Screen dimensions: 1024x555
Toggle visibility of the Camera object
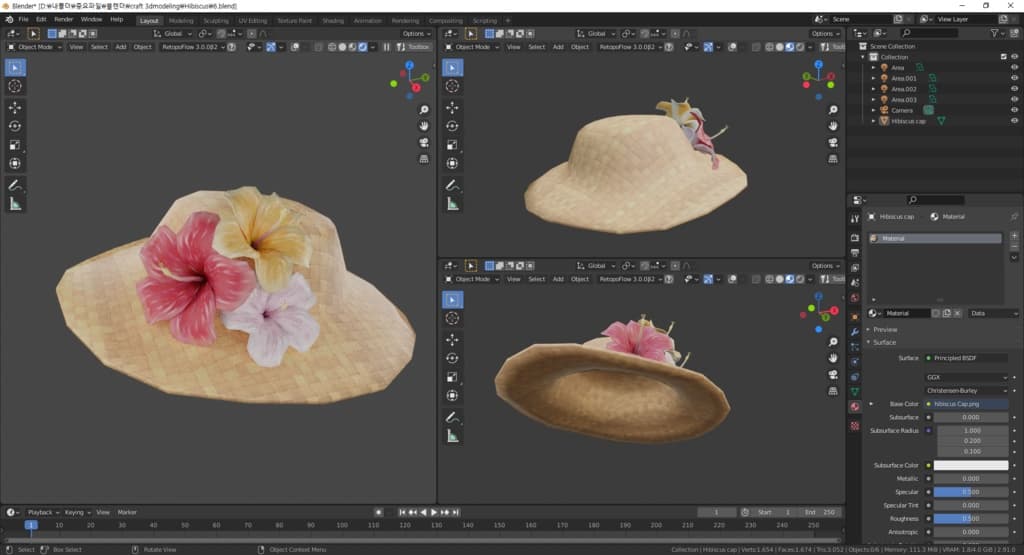pyautogui.click(x=1015, y=110)
